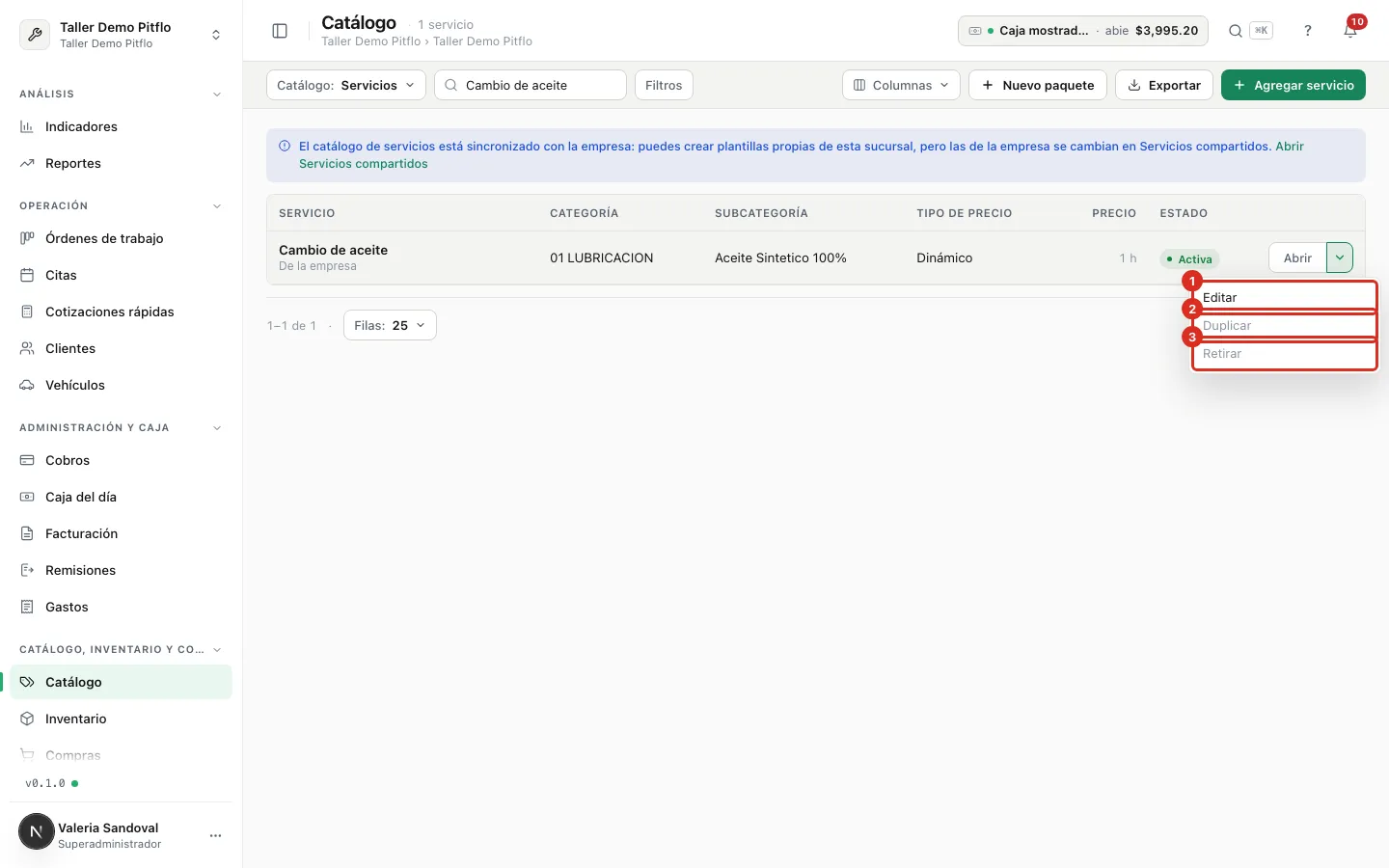This screenshot has width=1389, height=868.
Task: Go to Órdenes de trabajo
Action: [x=121, y=238]
